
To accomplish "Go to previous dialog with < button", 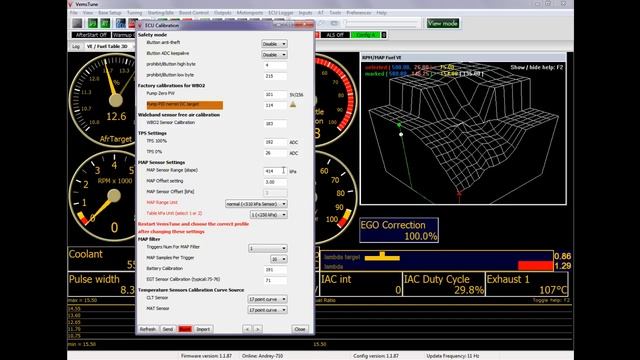I will [x=247, y=329].
